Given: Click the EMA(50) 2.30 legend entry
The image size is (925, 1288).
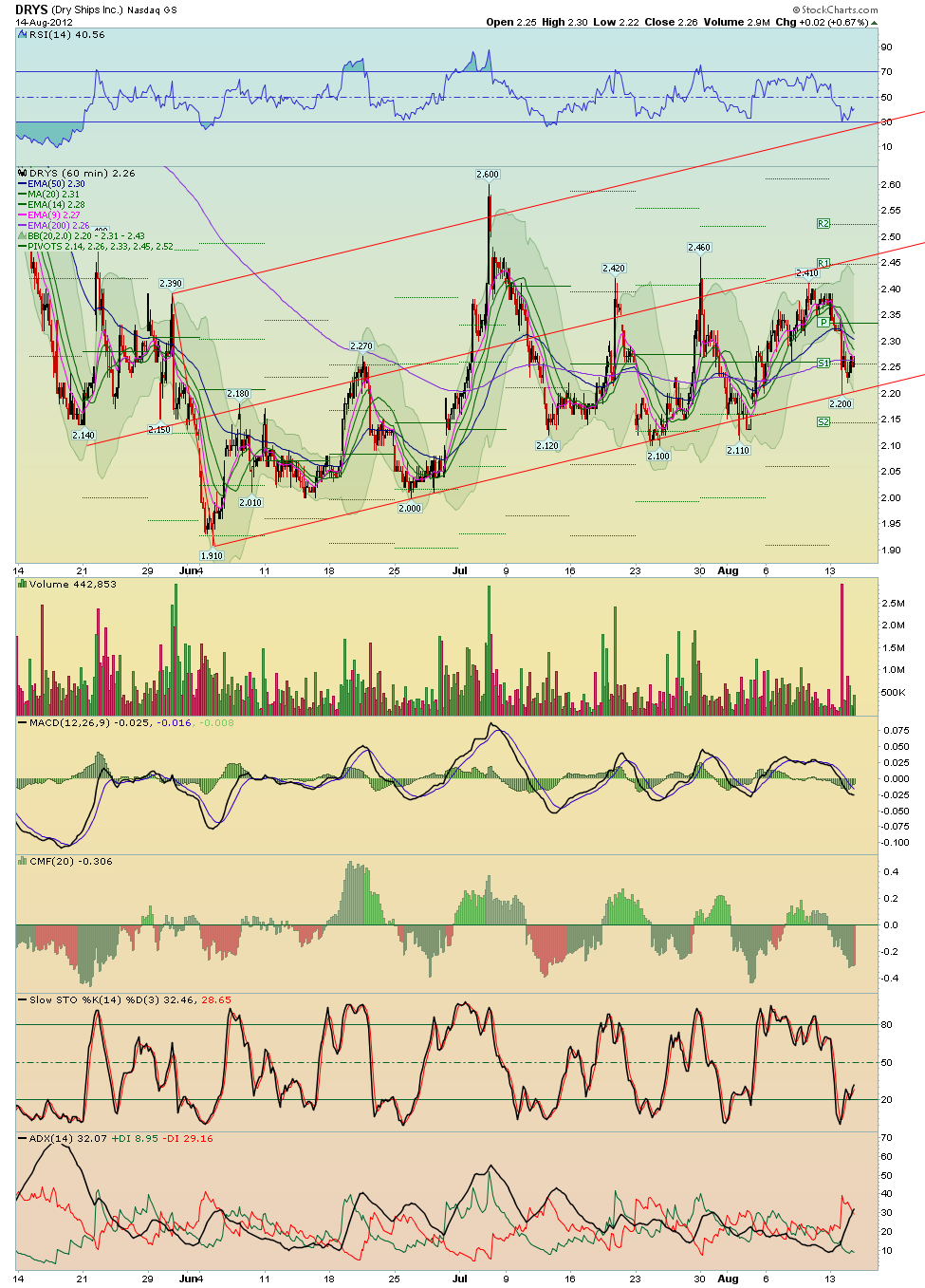Looking at the screenshot, I should pyautogui.click(x=56, y=183).
